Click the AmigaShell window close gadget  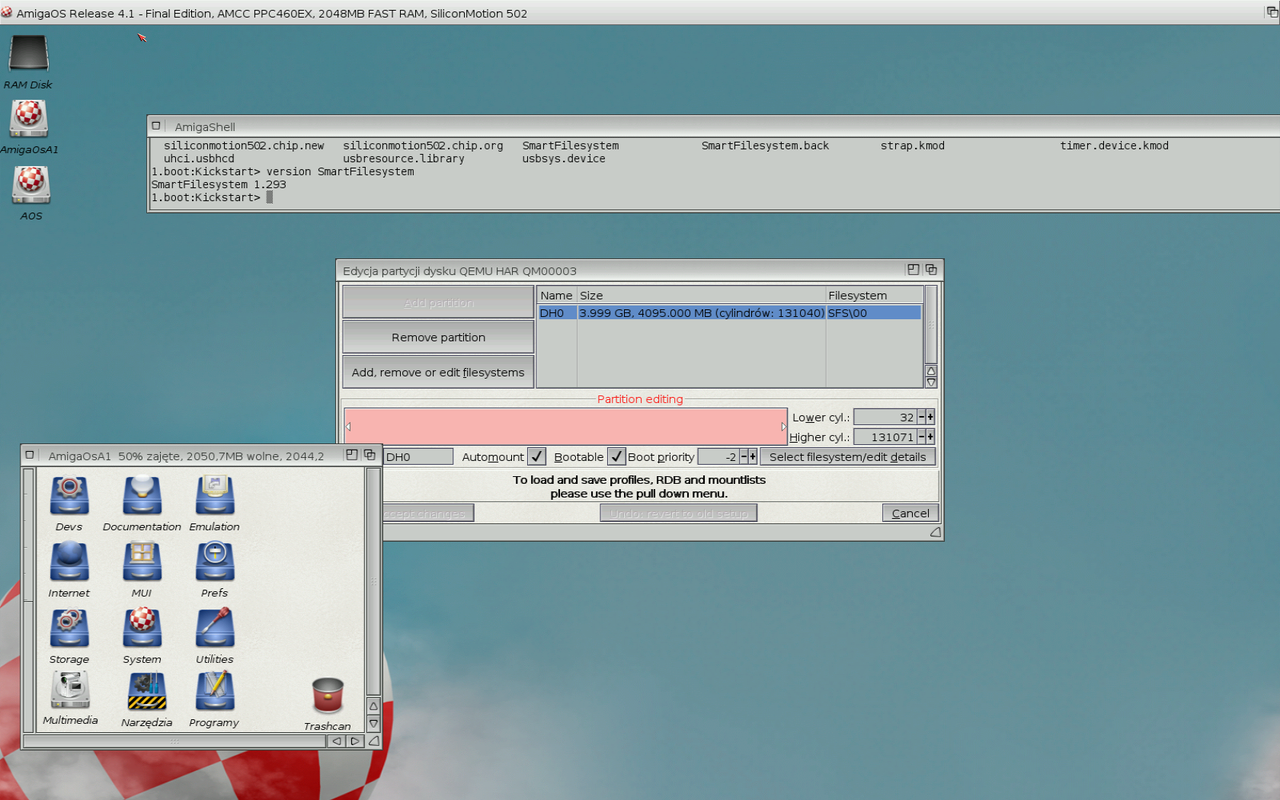(156, 126)
